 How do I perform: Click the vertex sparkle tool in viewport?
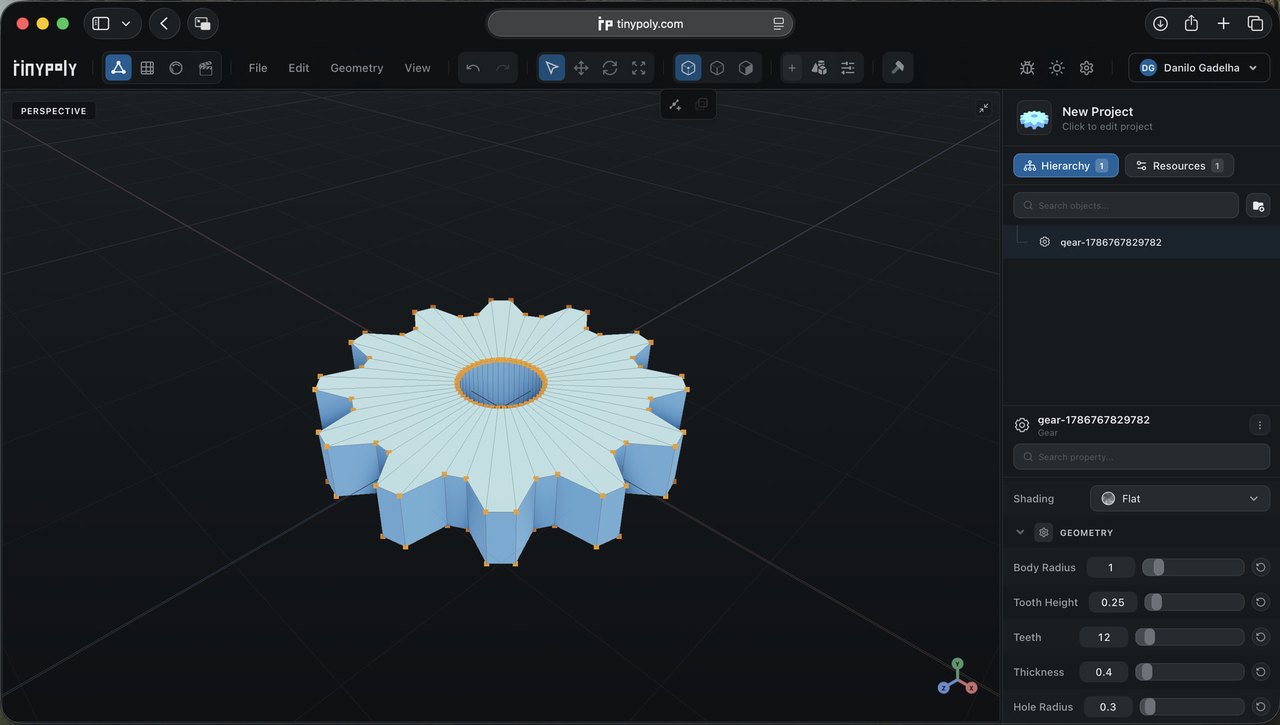[675, 104]
